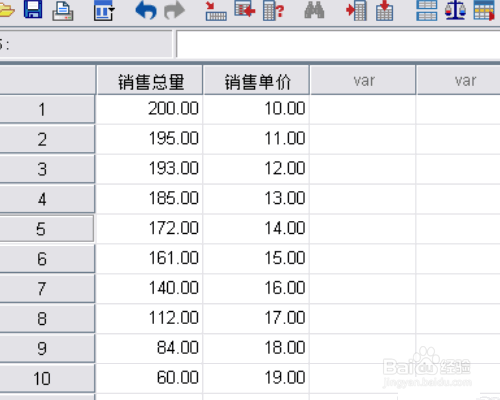Image resolution: width=500 pixels, height=400 pixels.
Task: Click the 销售单价 cell with 19.00
Action: pyautogui.click(x=256, y=378)
